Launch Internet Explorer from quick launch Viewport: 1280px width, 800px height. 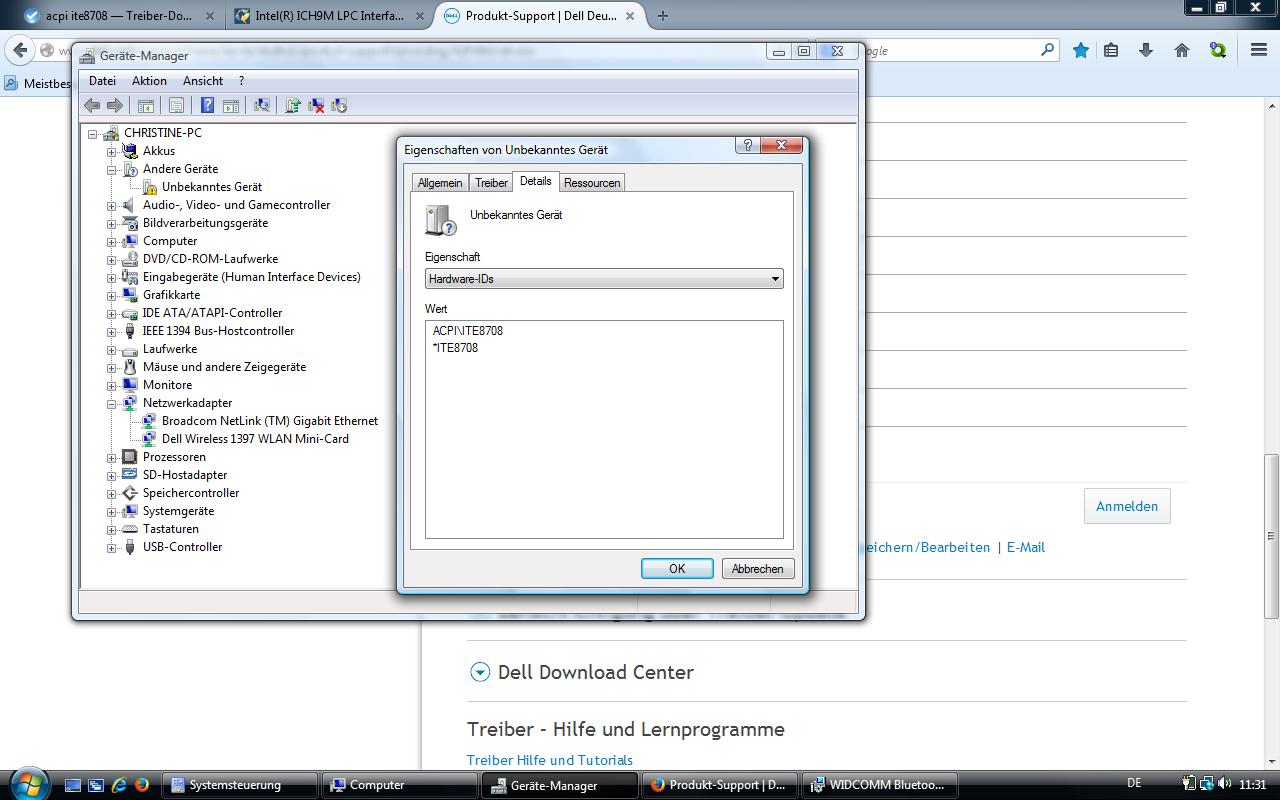(119, 785)
